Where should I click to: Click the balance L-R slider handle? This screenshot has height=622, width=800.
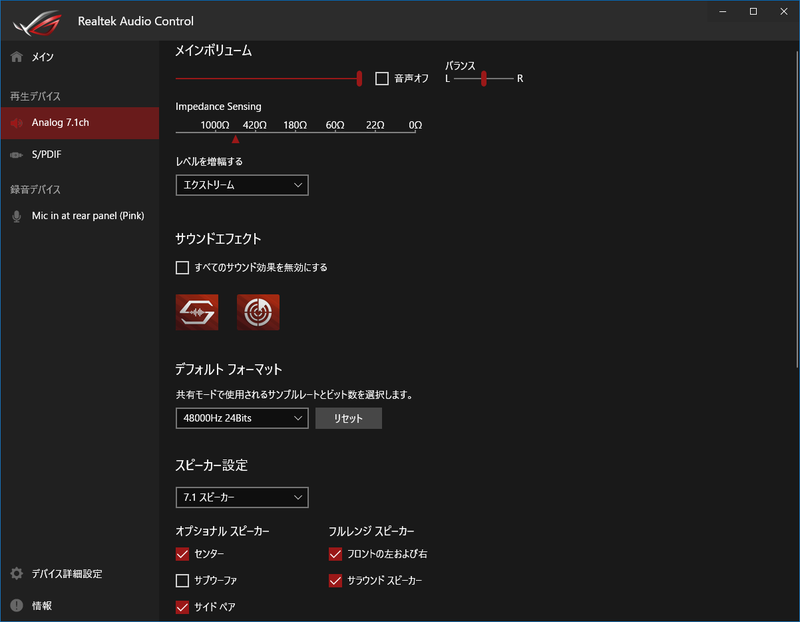click(483, 79)
